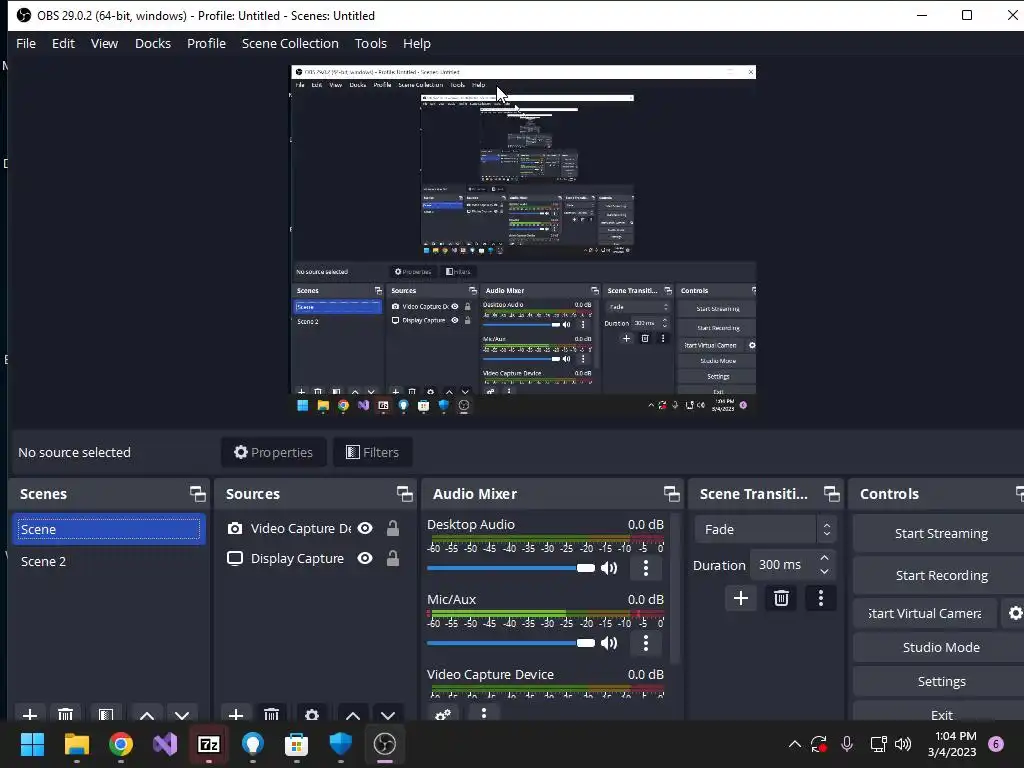Select Scene 2 in Scenes list
Image resolution: width=1024 pixels, height=768 pixels.
point(108,561)
